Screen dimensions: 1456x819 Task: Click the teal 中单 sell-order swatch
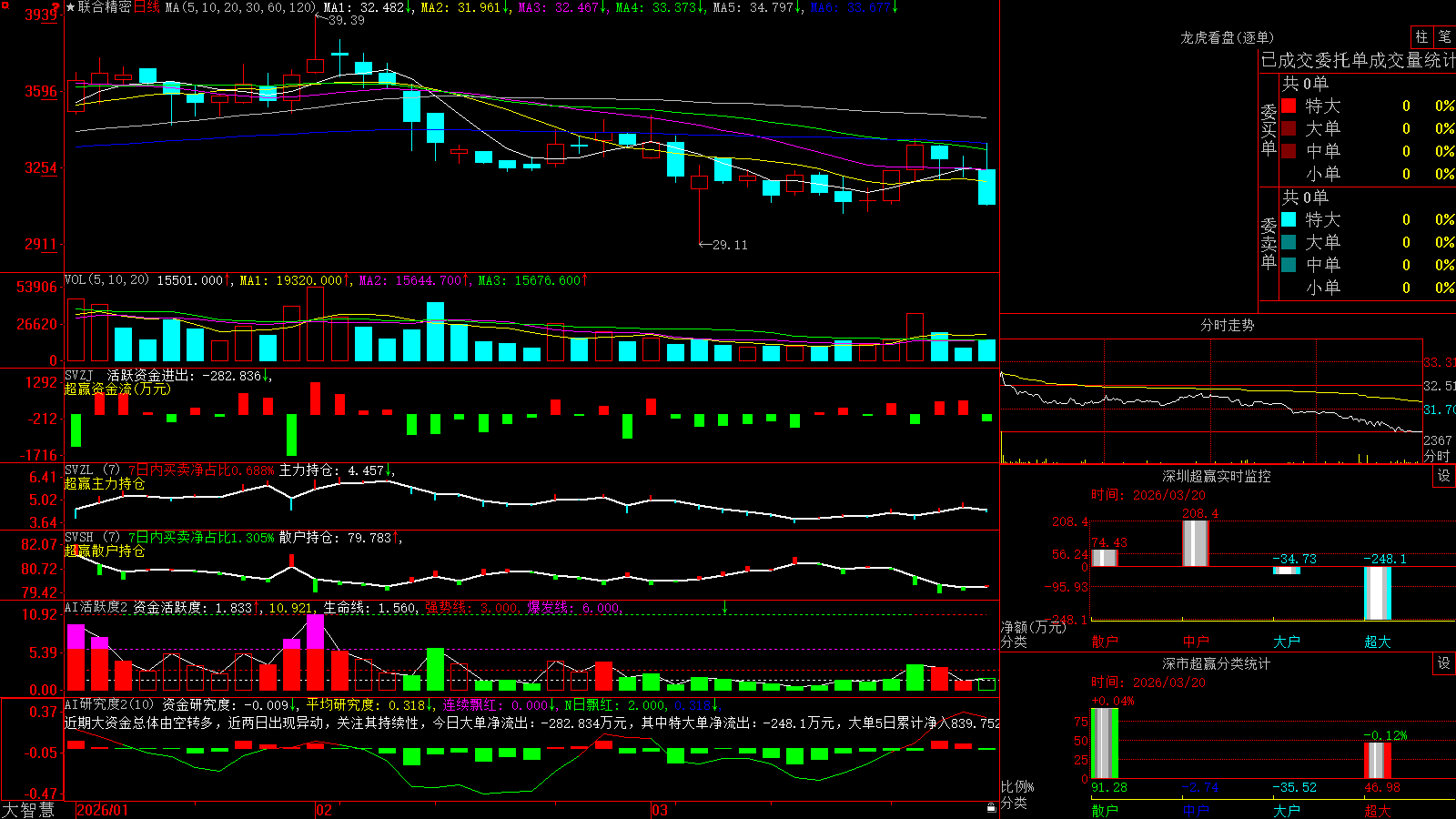pyautogui.click(x=1289, y=265)
